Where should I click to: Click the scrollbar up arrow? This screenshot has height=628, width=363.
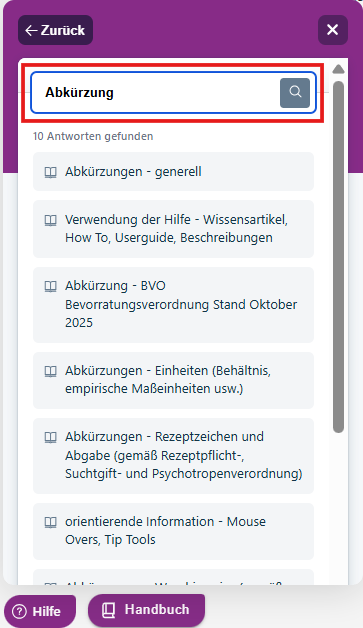339,69
